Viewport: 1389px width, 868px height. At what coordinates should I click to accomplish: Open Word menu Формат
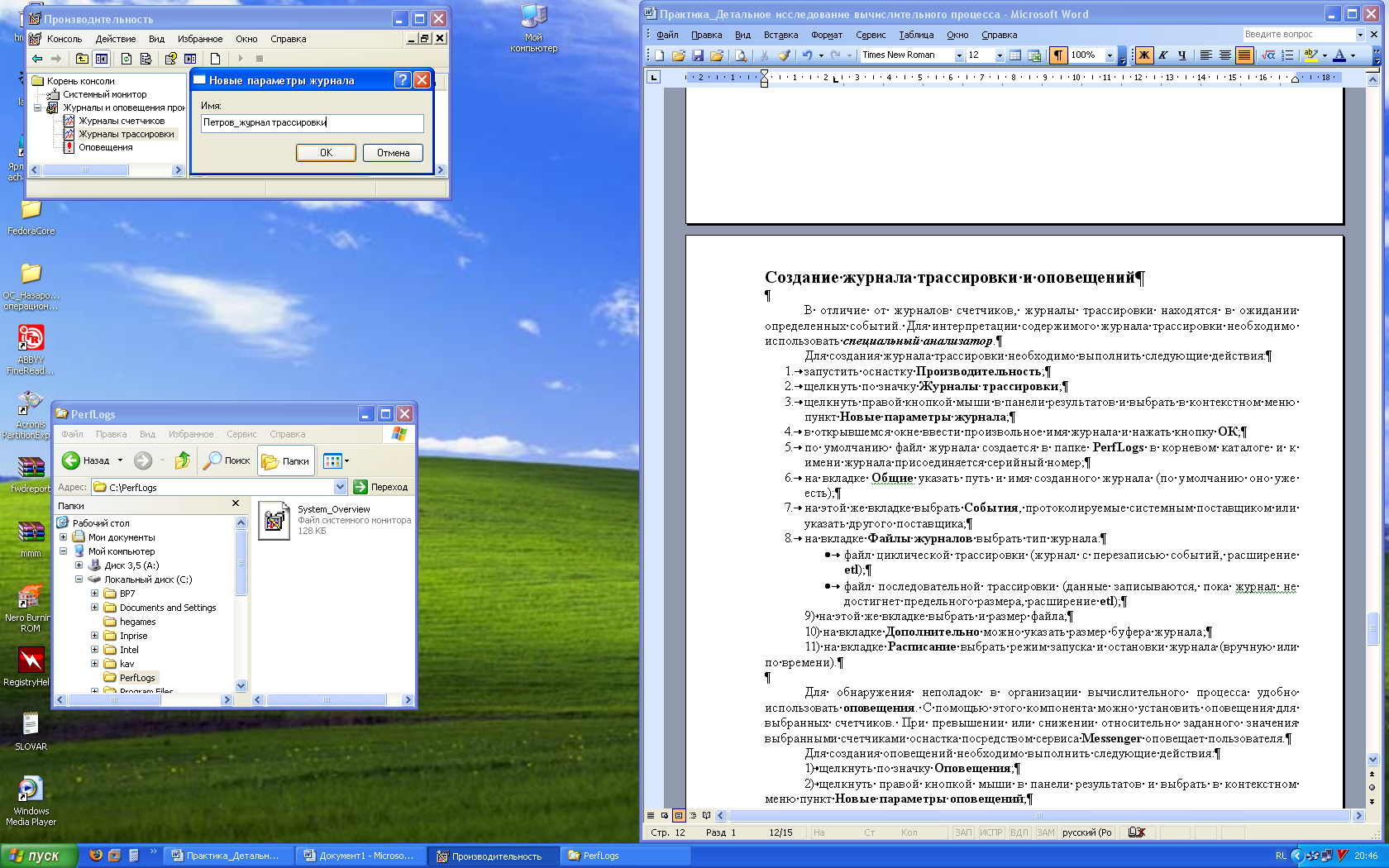click(827, 35)
